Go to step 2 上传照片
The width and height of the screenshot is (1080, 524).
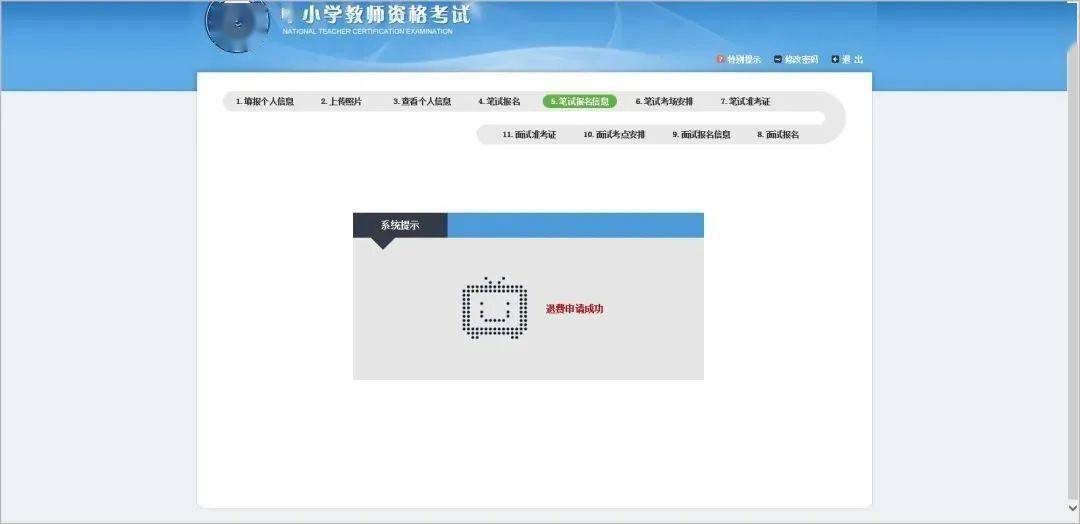[341, 101]
